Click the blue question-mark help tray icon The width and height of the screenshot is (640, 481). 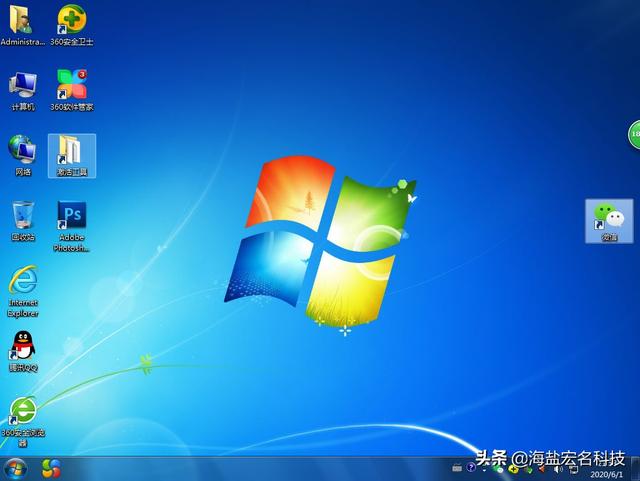click(x=471, y=468)
